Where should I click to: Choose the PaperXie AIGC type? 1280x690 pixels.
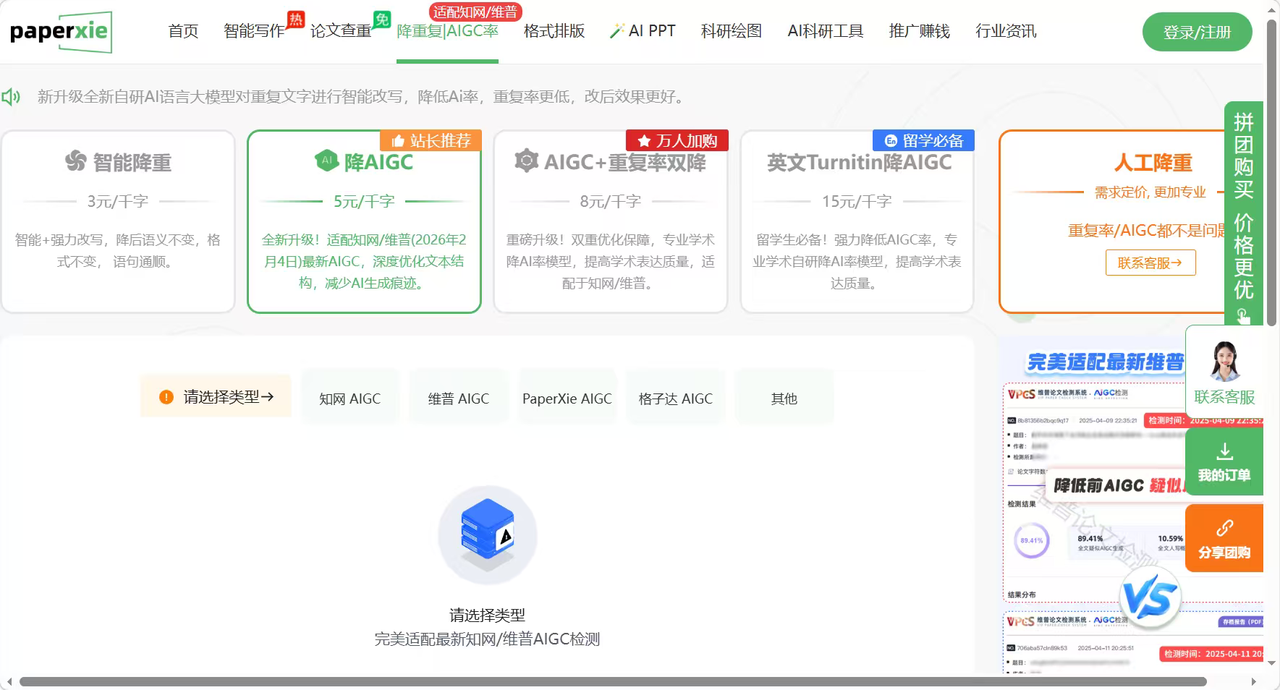[567, 398]
